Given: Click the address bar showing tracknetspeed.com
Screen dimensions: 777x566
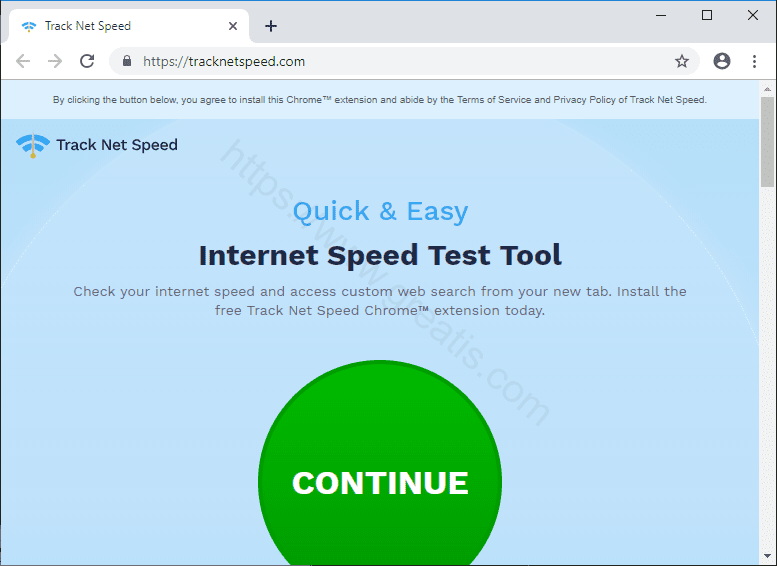Looking at the screenshot, I should [x=400, y=61].
